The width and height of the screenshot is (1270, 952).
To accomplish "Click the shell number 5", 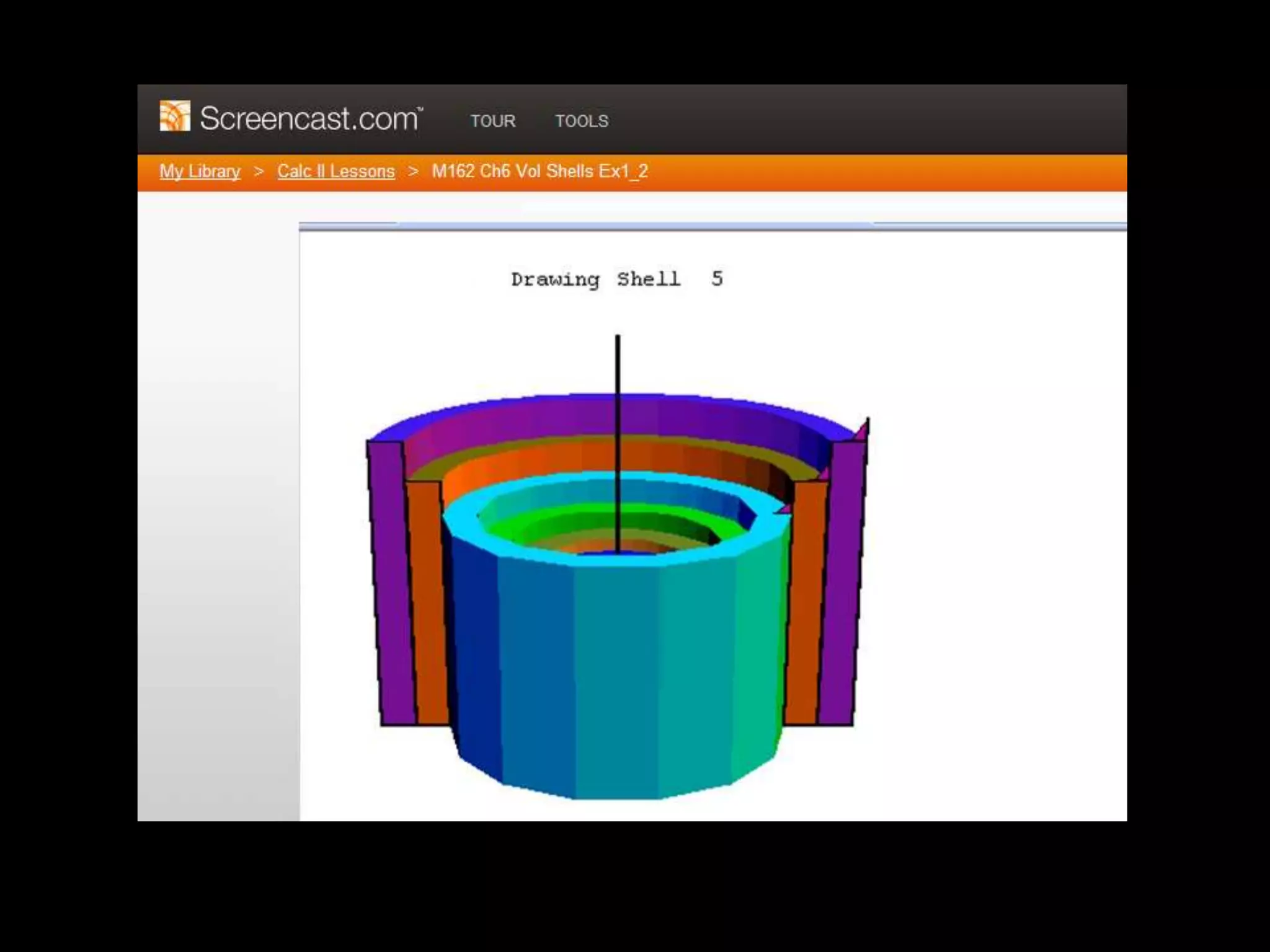I will [x=717, y=278].
